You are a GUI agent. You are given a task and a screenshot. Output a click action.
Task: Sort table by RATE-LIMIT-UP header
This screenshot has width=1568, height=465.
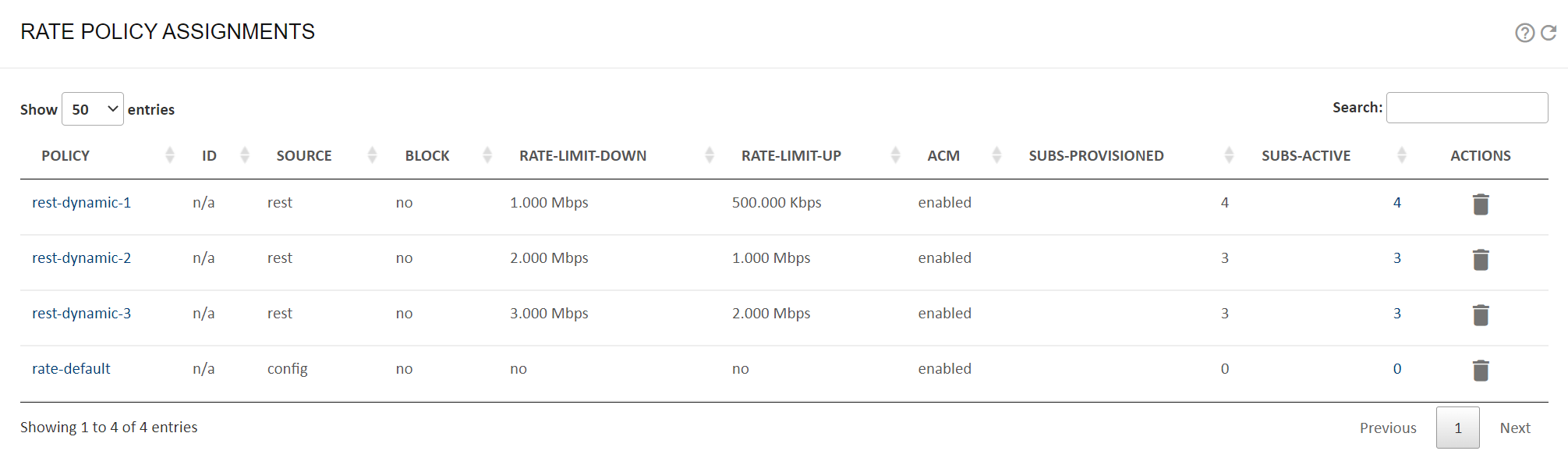point(791,155)
